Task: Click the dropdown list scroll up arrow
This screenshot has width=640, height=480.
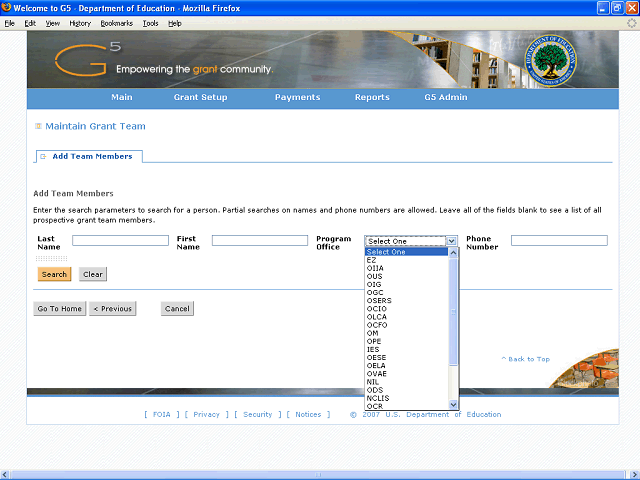Action: [453, 253]
